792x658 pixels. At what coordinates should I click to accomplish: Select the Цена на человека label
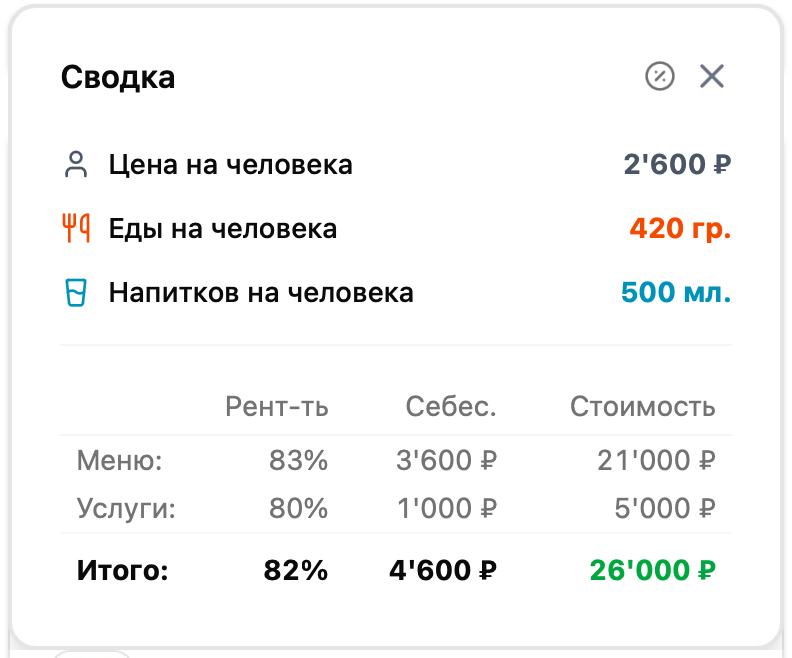pyautogui.click(x=230, y=165)
